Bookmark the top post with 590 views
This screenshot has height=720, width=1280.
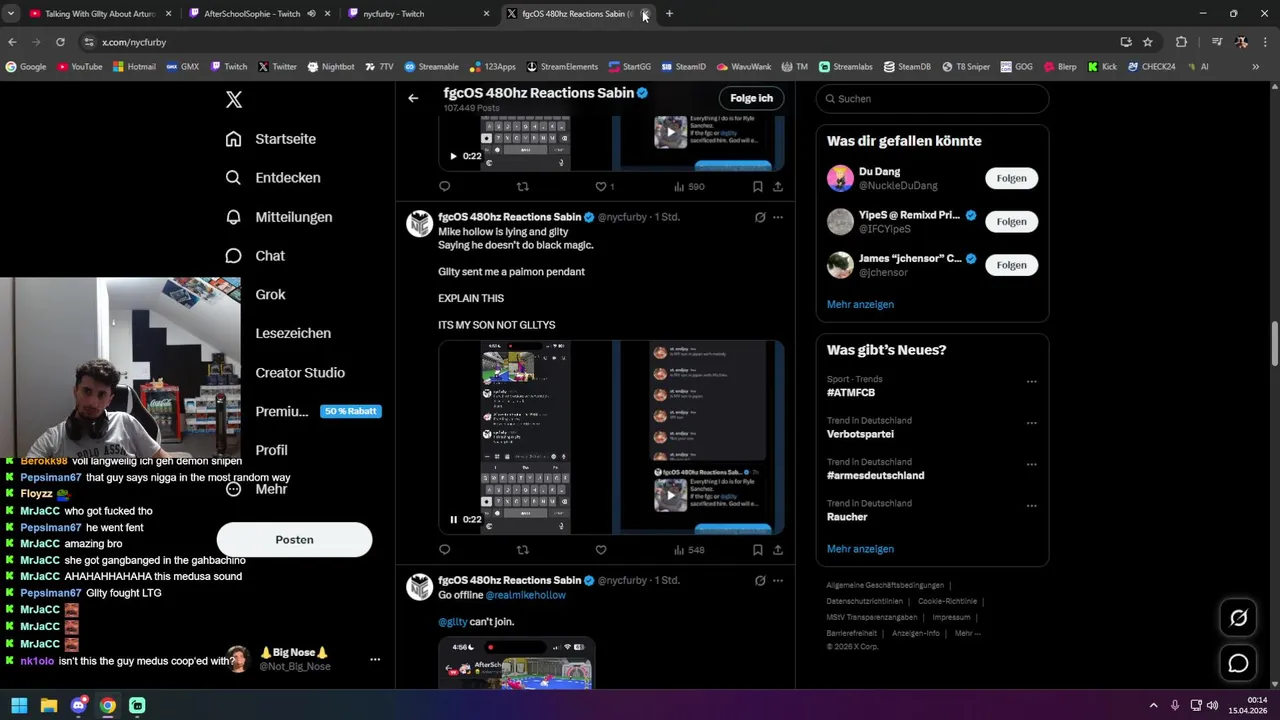pyautogui.click(x=758, y=186)
